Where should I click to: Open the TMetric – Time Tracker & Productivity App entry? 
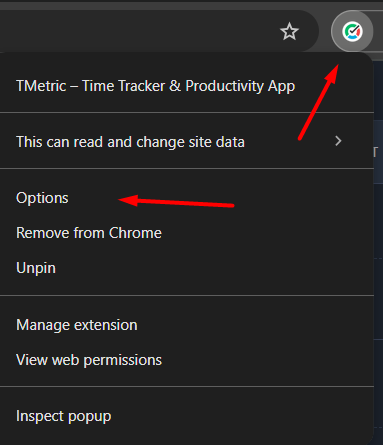coord(187,86)
